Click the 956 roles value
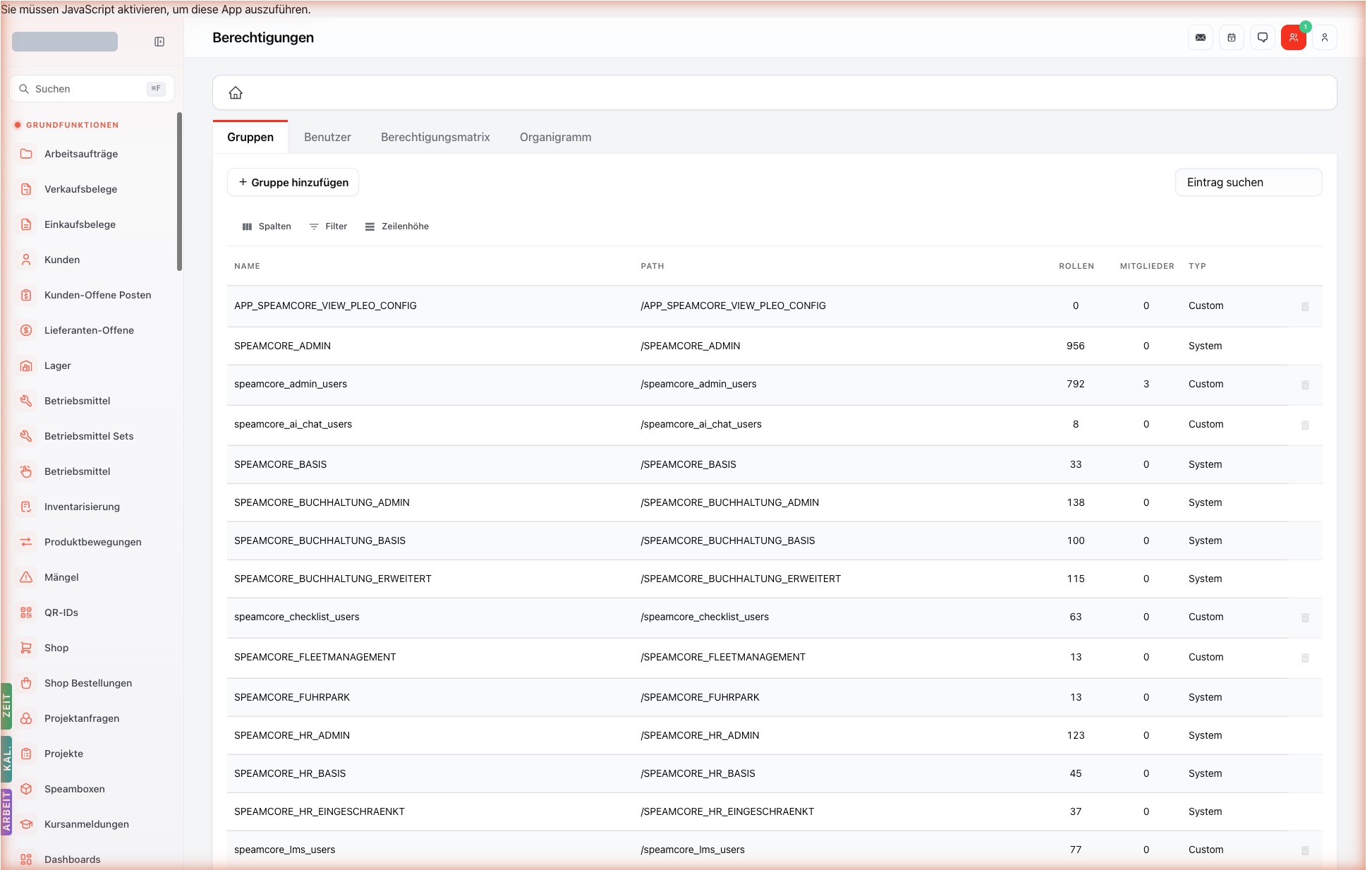The height and width of the screenshot is (870, 1372). [x=1076, y=346]
